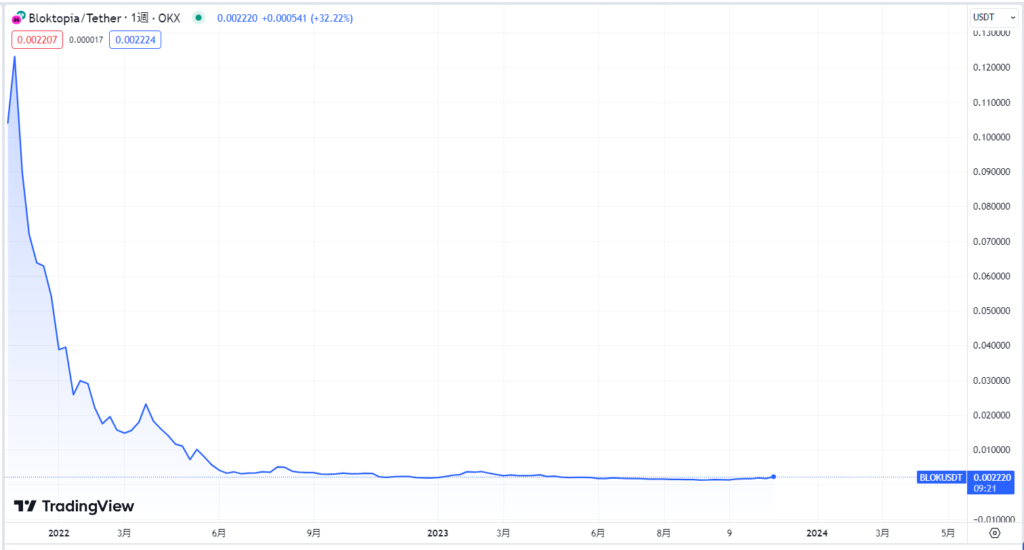1024x550 pixels.
Task: Click the last price dot on line
Action: pyautogui.click(x=773, y=477)
